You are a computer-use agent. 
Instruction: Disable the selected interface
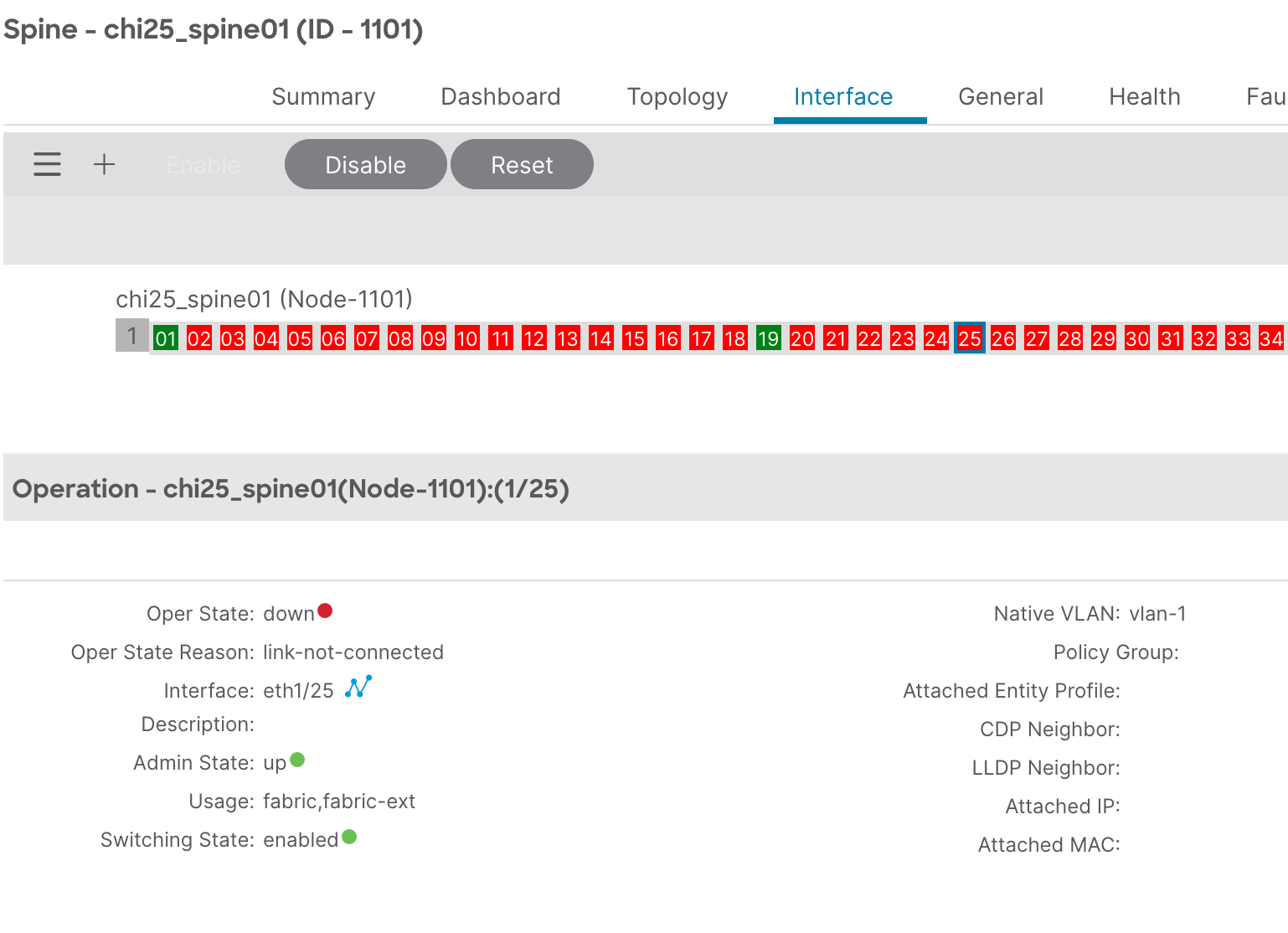(365, 164)
